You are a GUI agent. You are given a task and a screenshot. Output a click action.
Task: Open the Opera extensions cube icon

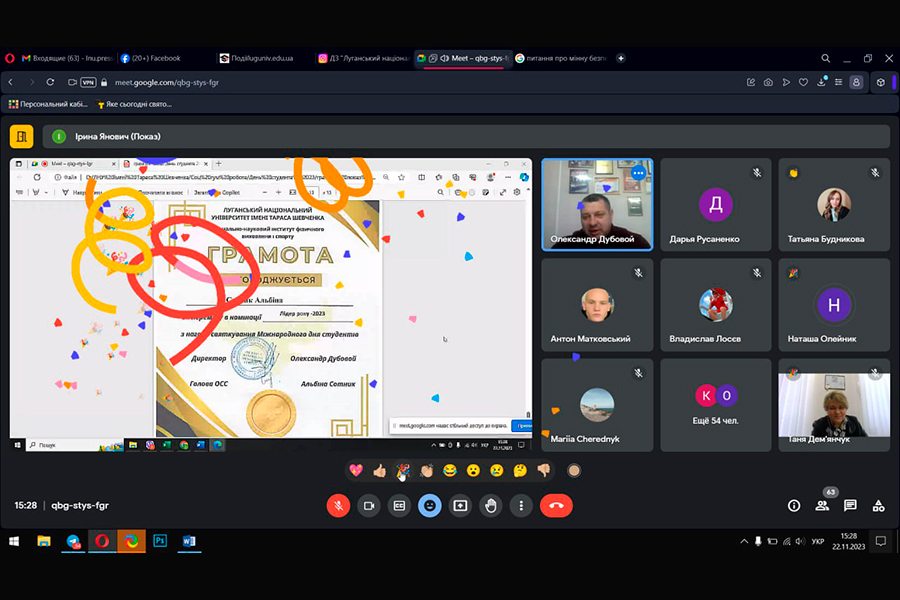[x=881, y=82]
